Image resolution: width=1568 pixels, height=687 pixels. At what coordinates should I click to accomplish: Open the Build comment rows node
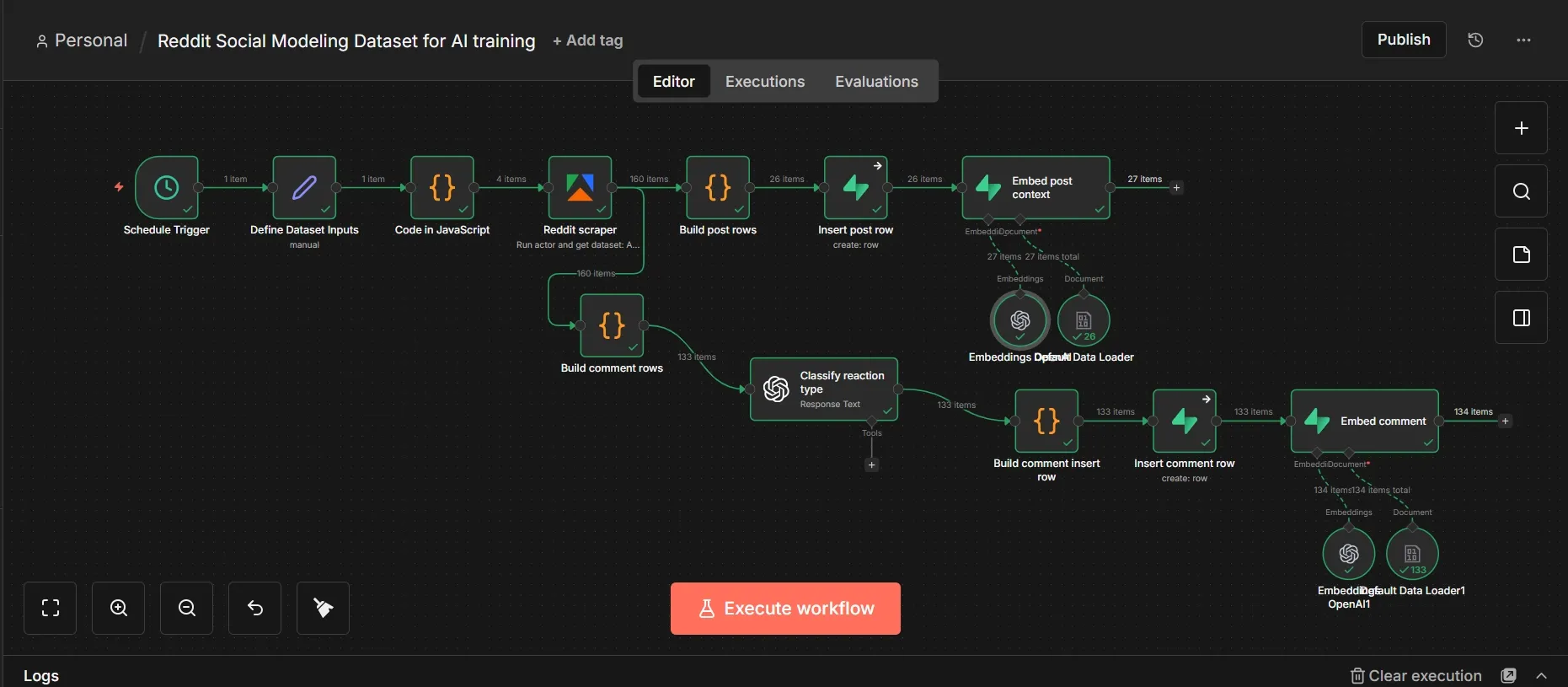pos(612,325)
